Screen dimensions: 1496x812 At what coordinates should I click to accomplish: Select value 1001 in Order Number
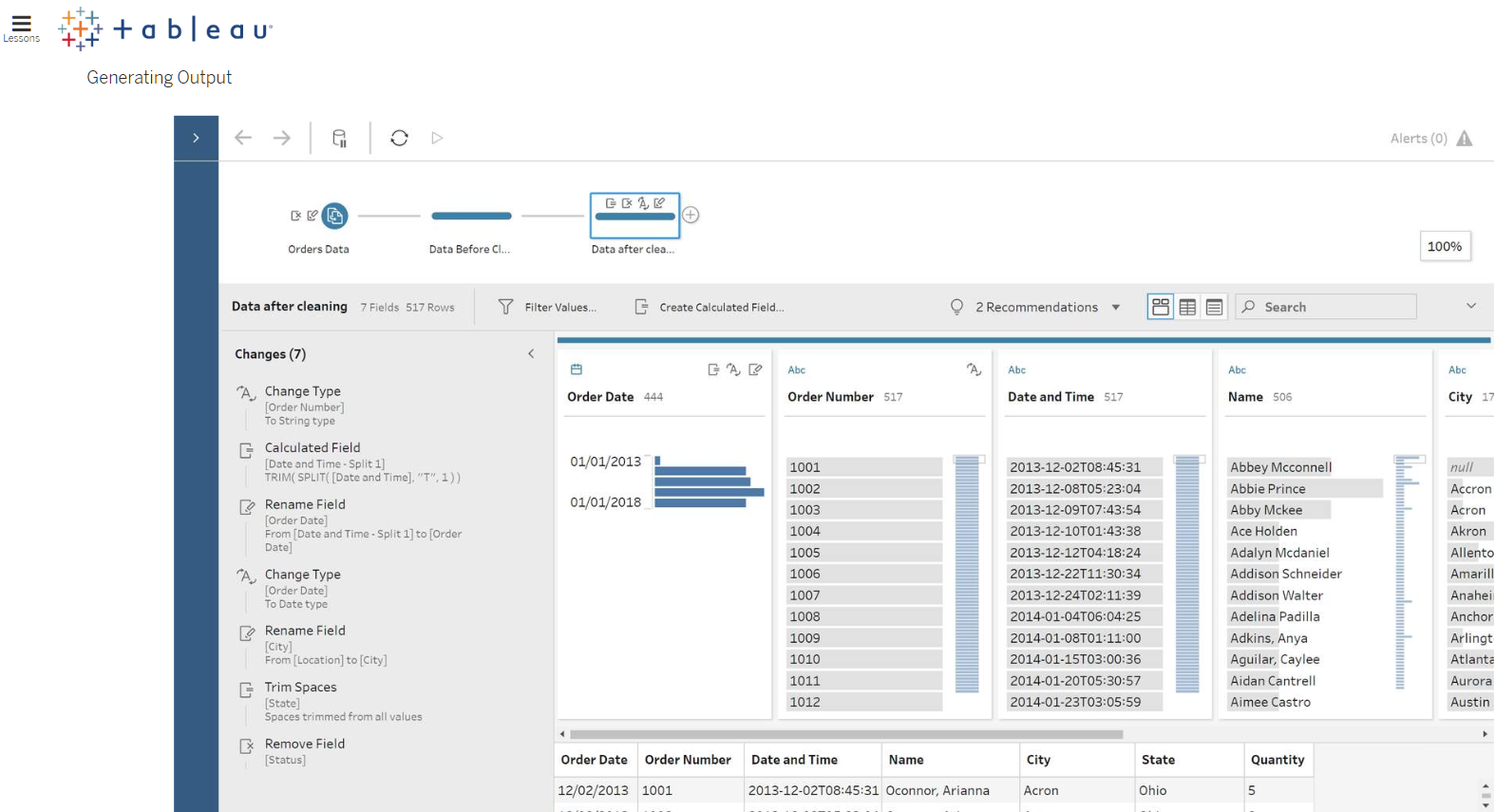coord(864,467)
